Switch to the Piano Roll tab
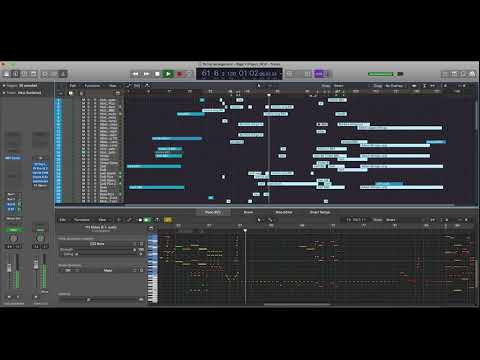The width and height of the screenshot is (480, 360). coord(213,212)
